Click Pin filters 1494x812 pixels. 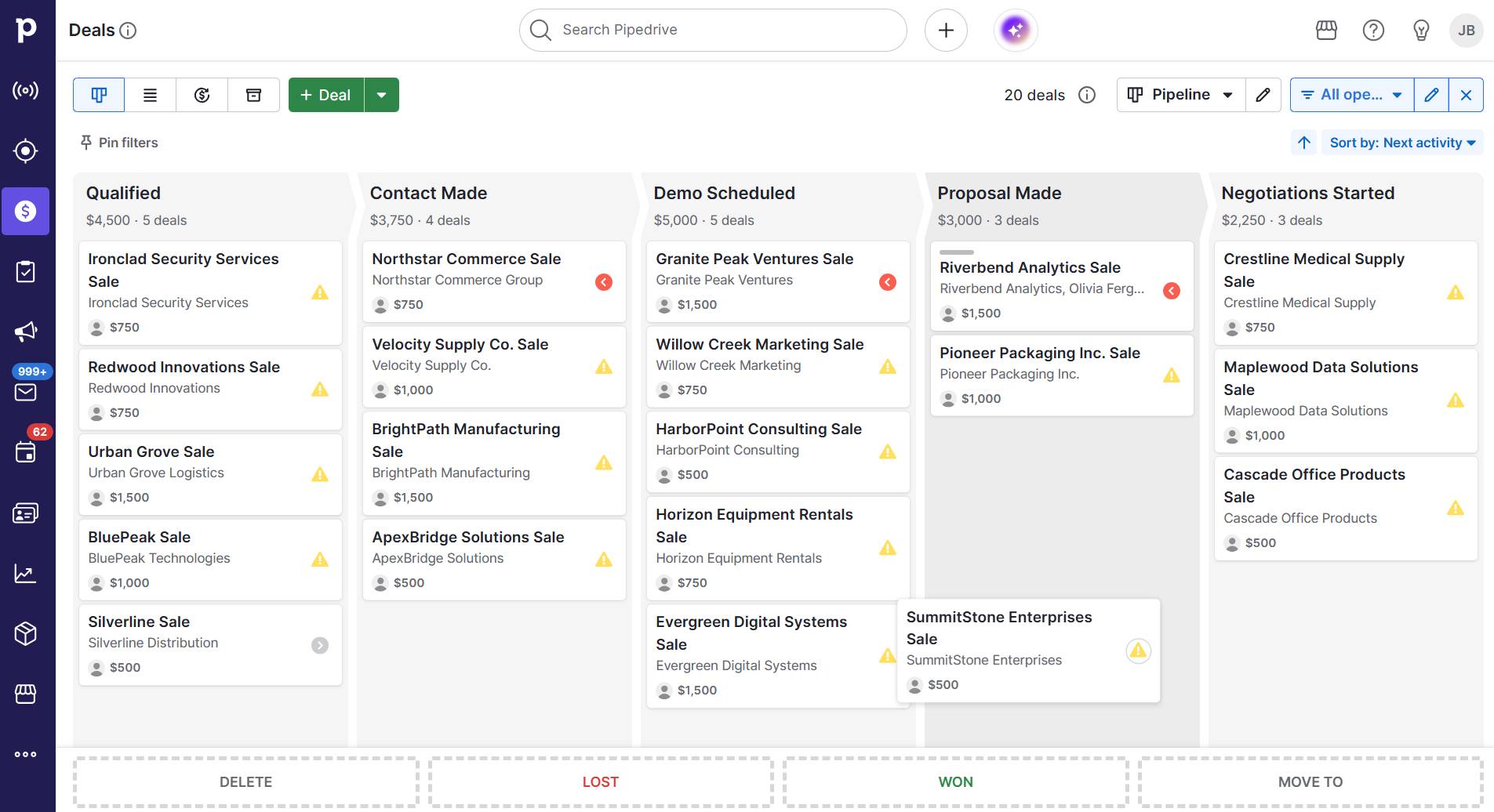click(119, 143)
